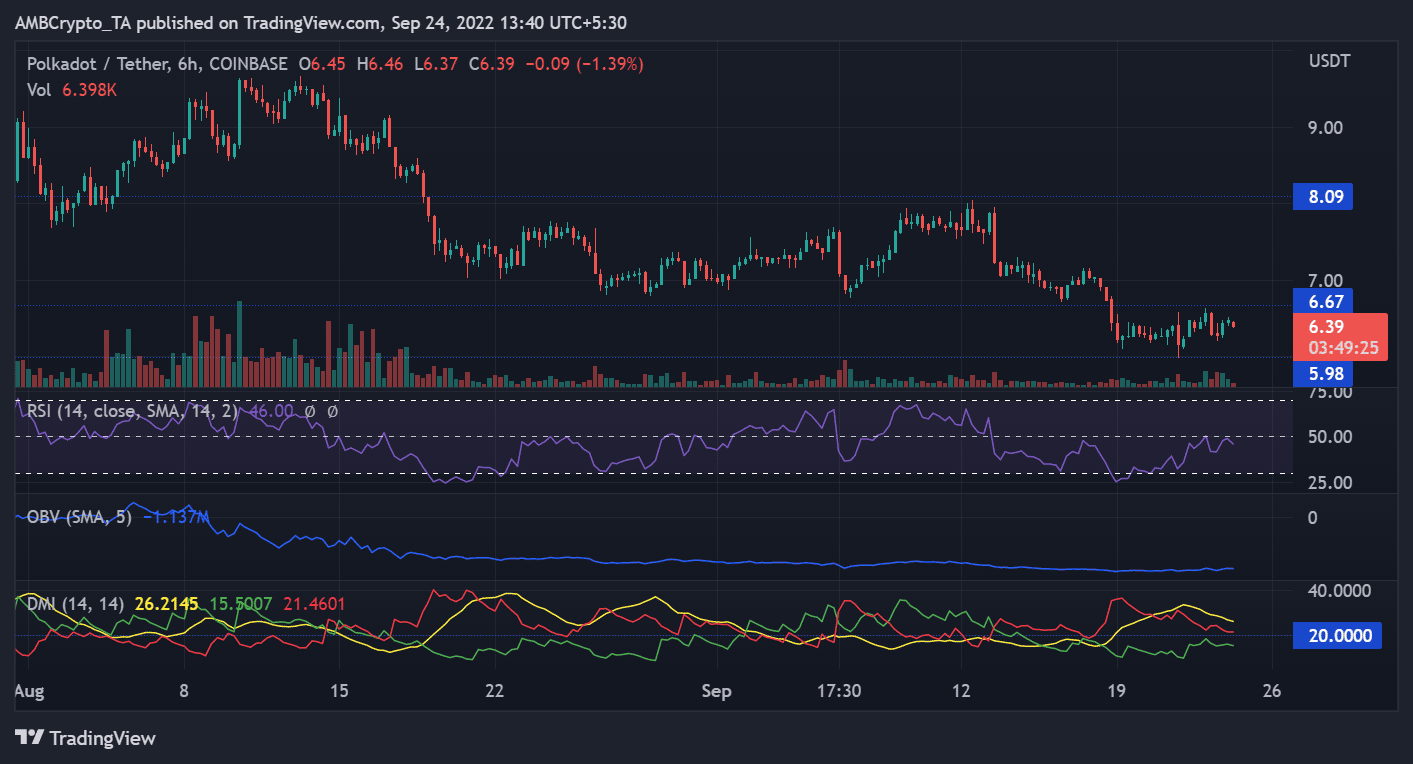Image resolution: width=1413 pixels, height=764 pixels.
Task: Click the Vol indicator label
Action: [40, 89]
